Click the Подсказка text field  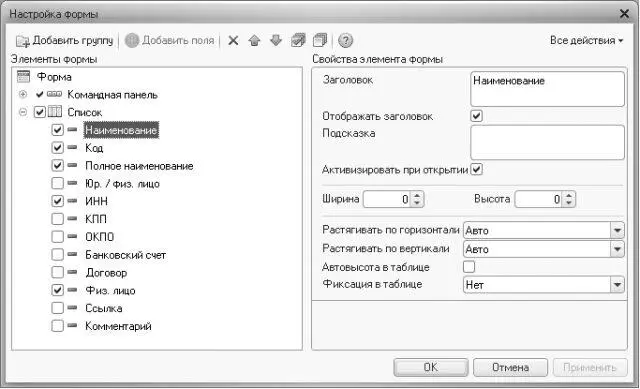pyautogui.click(x=547, y=142)
